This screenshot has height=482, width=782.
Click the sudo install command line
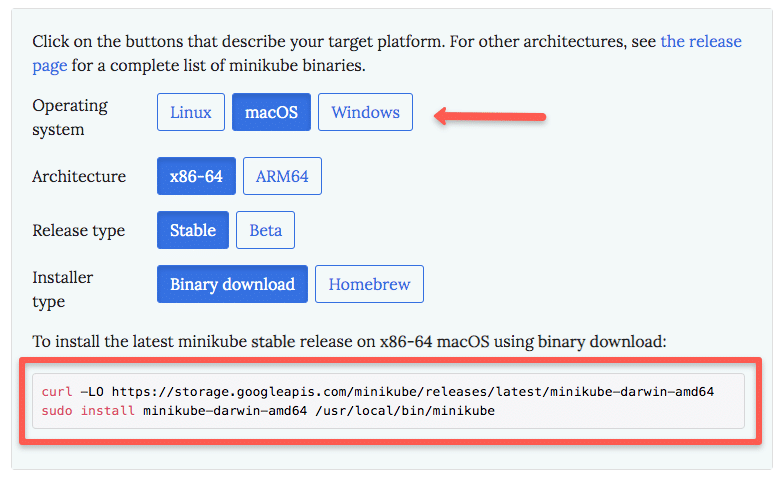268,411
